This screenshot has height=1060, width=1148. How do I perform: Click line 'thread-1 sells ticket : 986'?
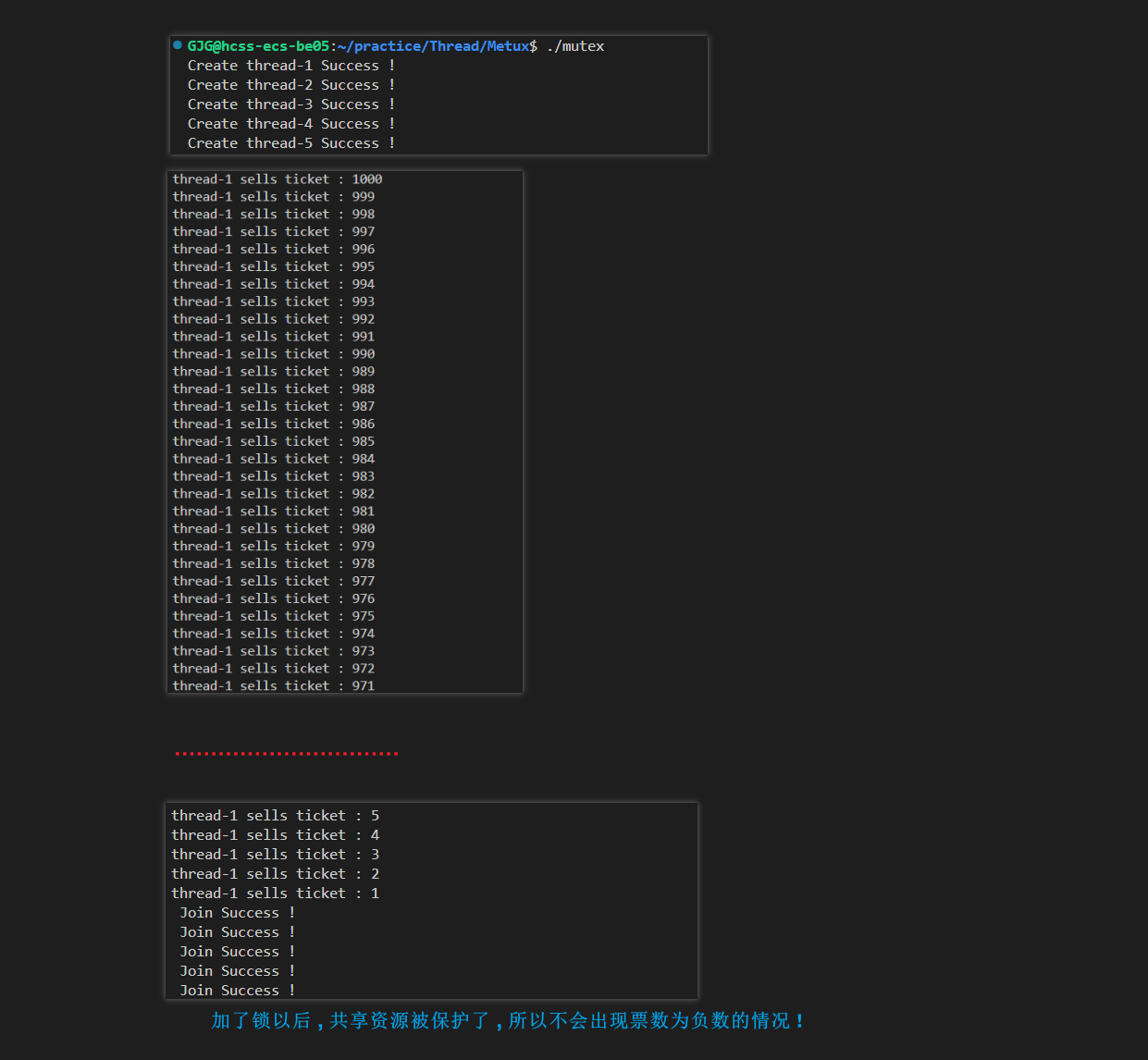(274, 425)
